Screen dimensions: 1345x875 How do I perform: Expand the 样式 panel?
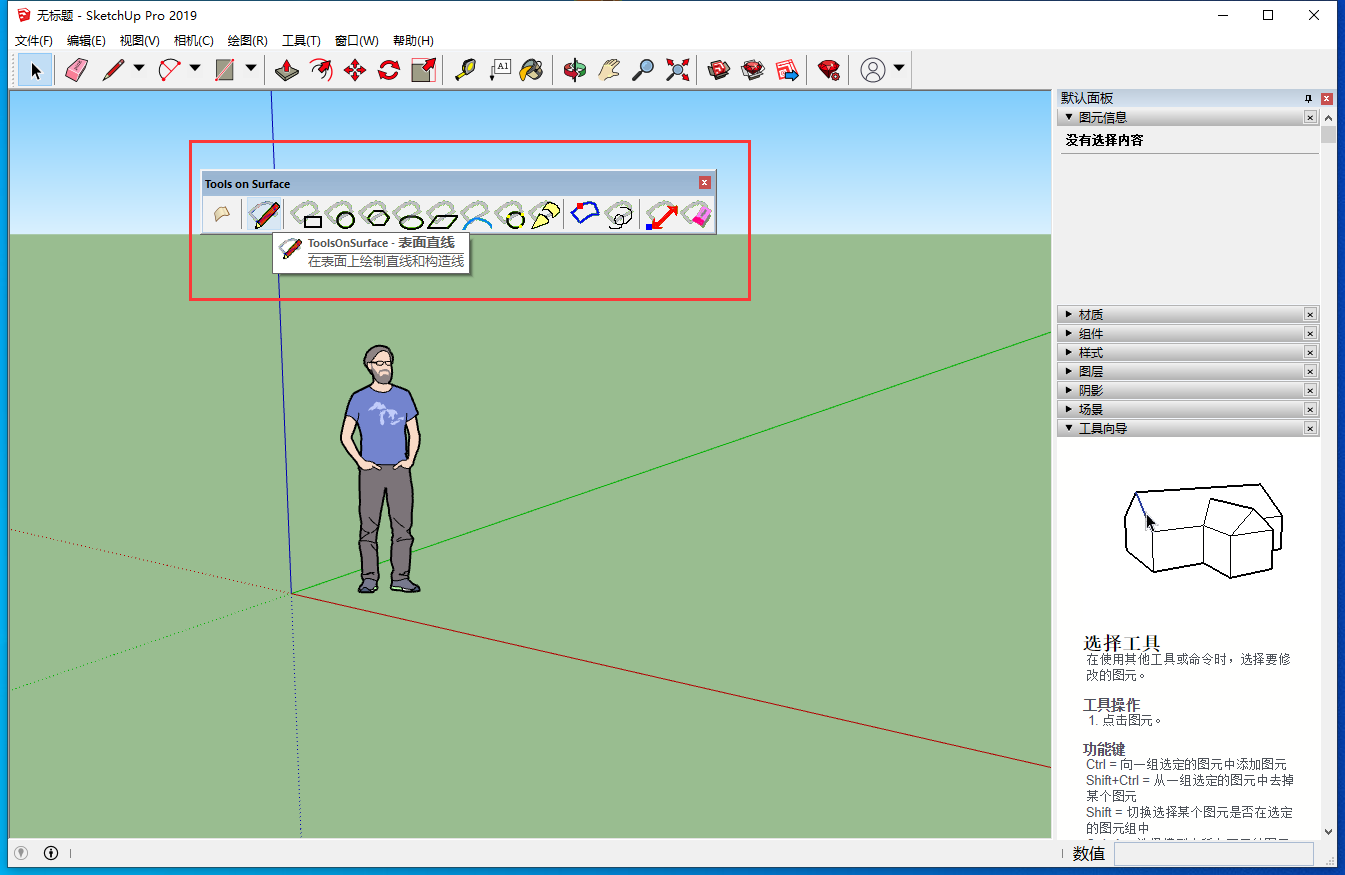tap(1068, 353)
